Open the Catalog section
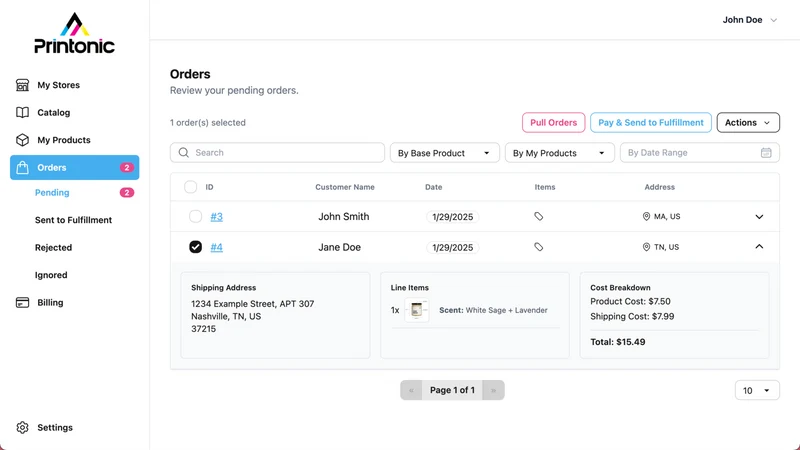 tap(54, 112)
